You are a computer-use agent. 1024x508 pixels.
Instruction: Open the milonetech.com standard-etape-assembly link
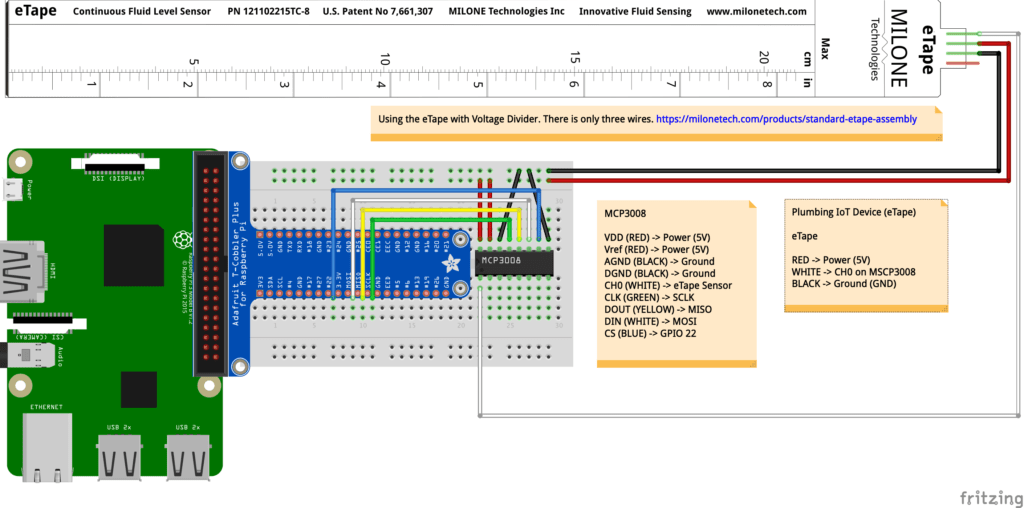point(786,119)
